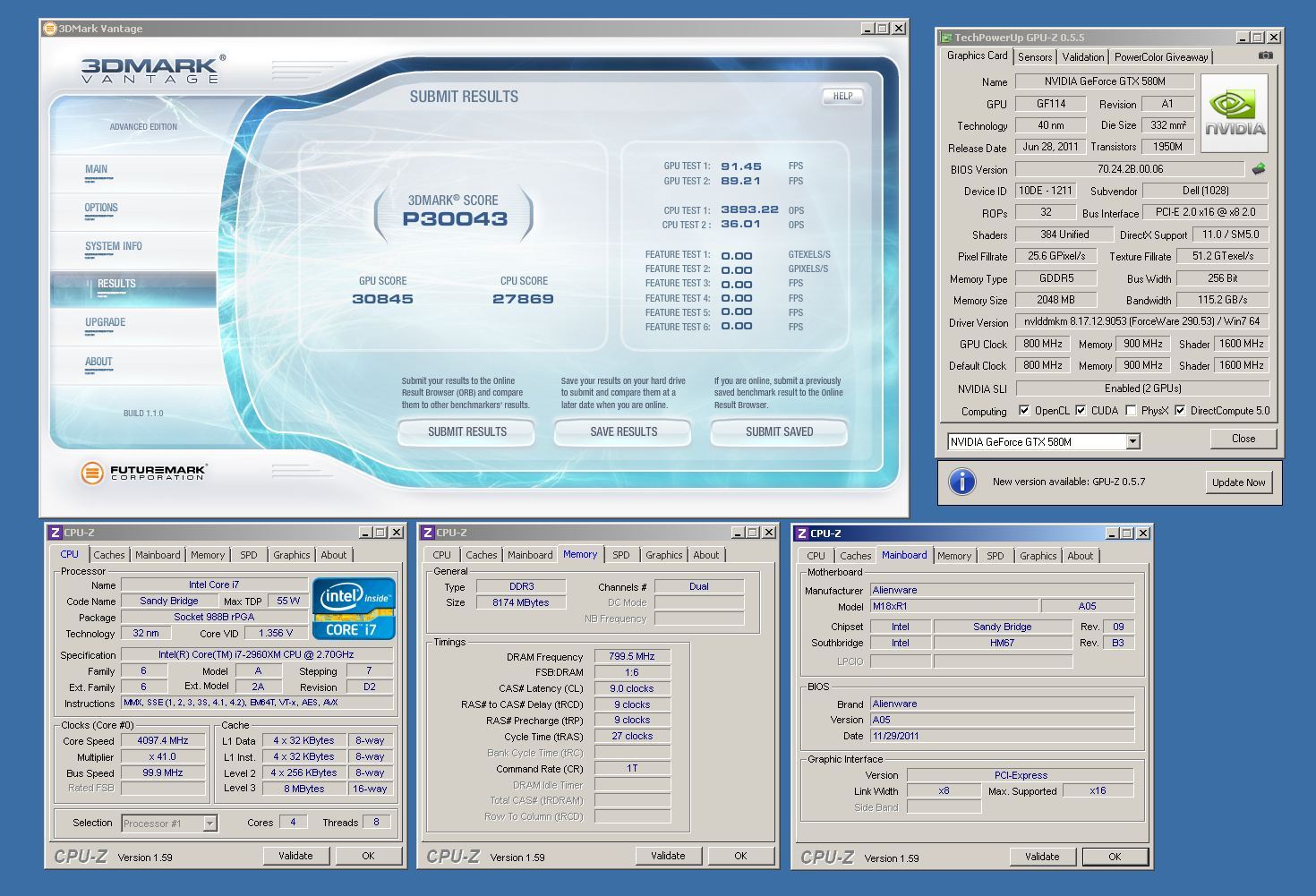Toggle the OpenCL checkbox in GPU-Z
Image resolution: width=1316 pixels, height=896 pixels.
[1024, 411]
